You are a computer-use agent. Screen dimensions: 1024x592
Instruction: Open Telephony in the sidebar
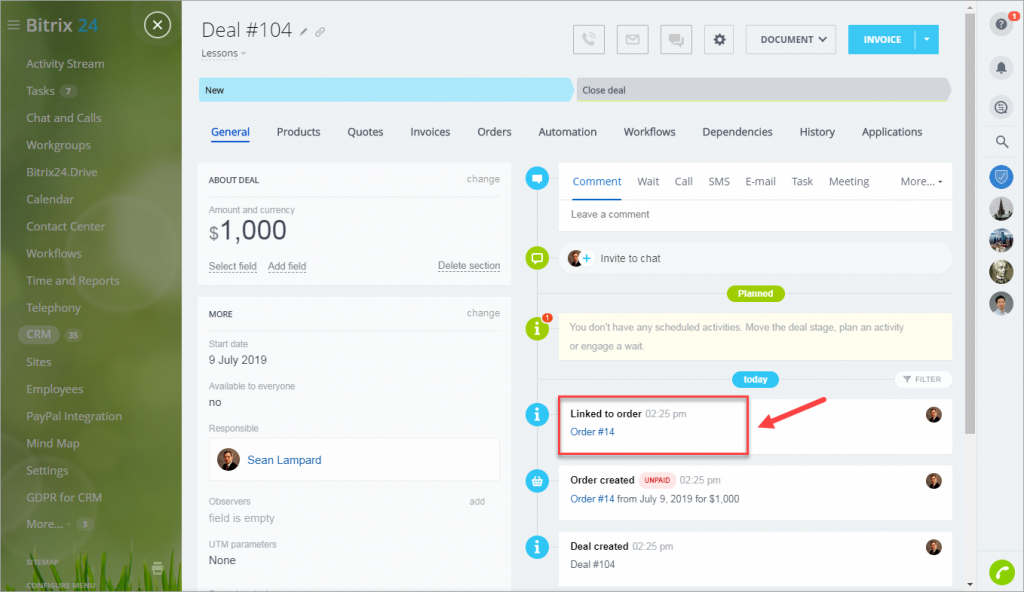tap(54, 308)
